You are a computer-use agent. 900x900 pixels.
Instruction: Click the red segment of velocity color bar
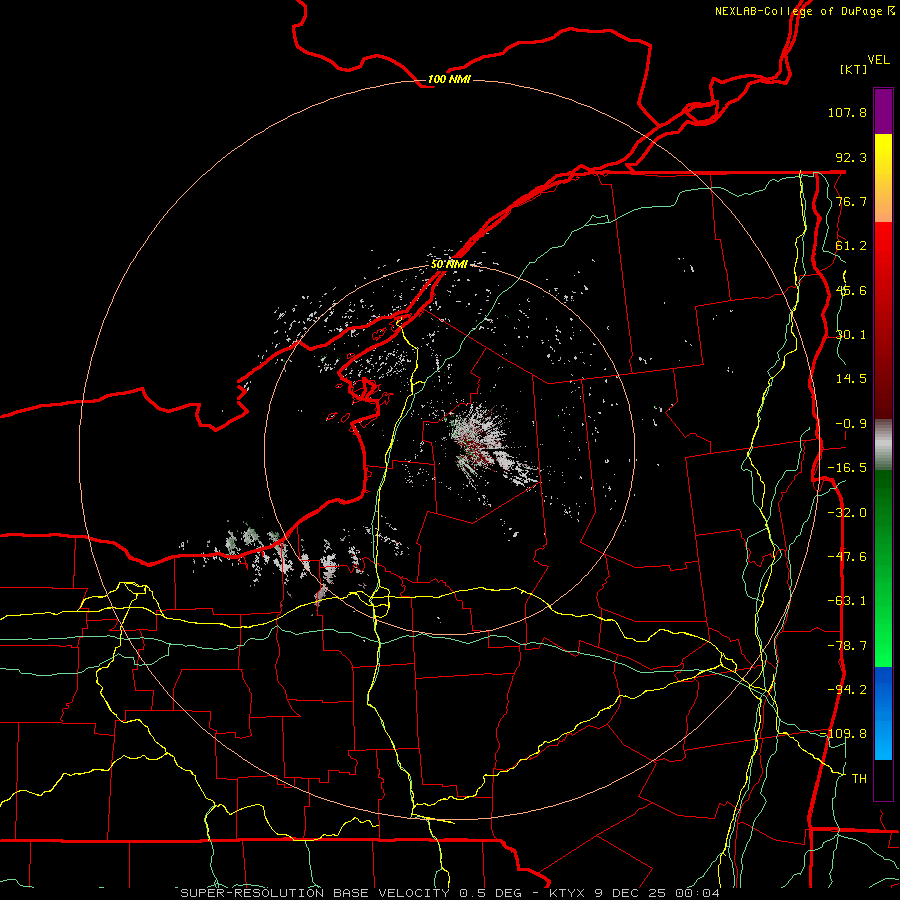[883, 320]
